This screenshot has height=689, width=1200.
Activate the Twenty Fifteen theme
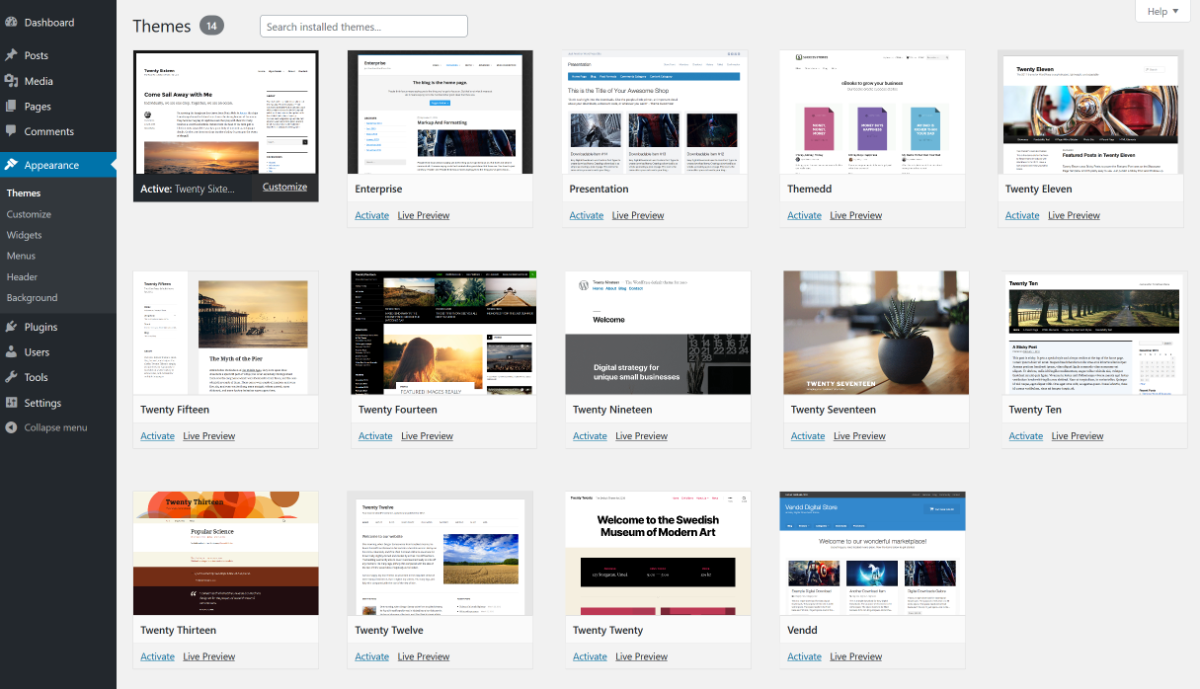pos(157,436)
